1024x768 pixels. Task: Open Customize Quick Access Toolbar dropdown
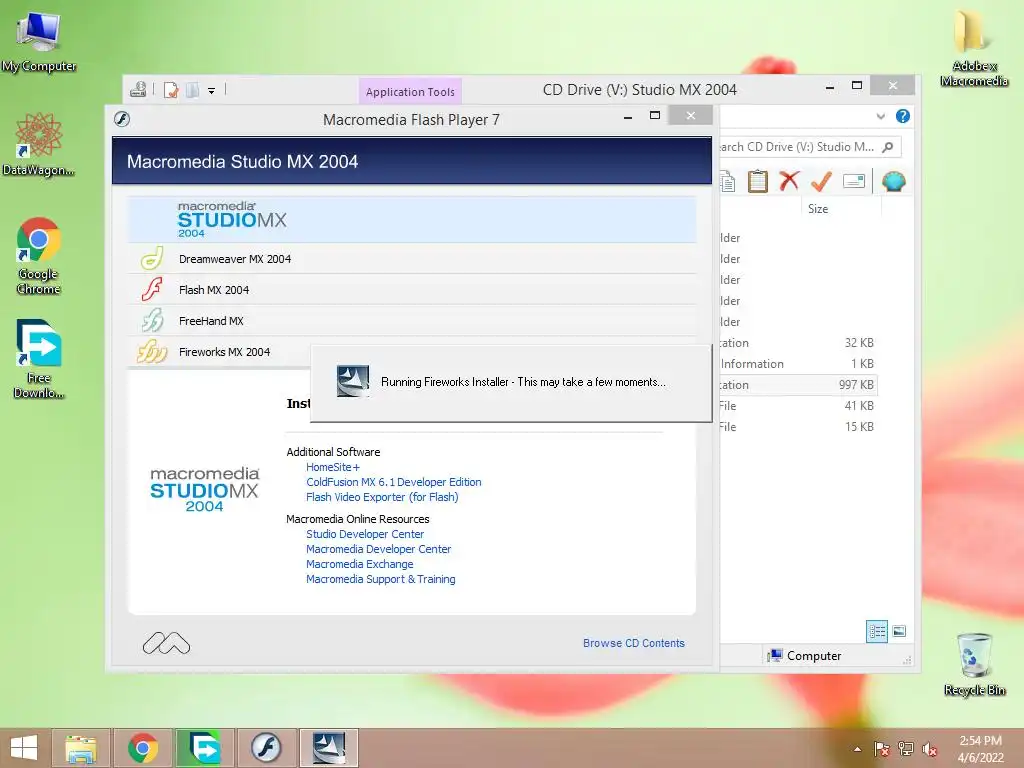tap(212, 91)
